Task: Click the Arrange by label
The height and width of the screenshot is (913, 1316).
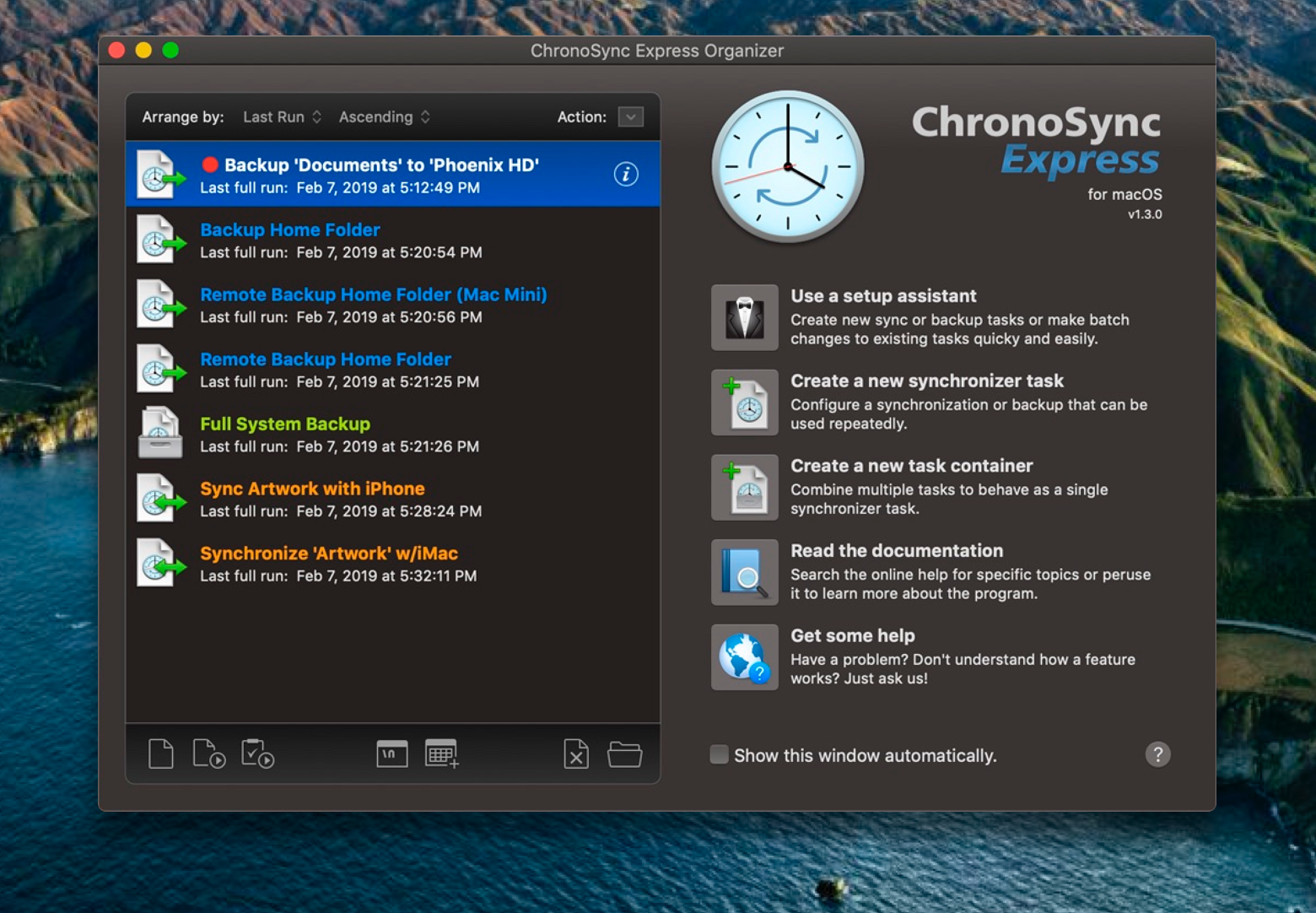Action: 183,117
